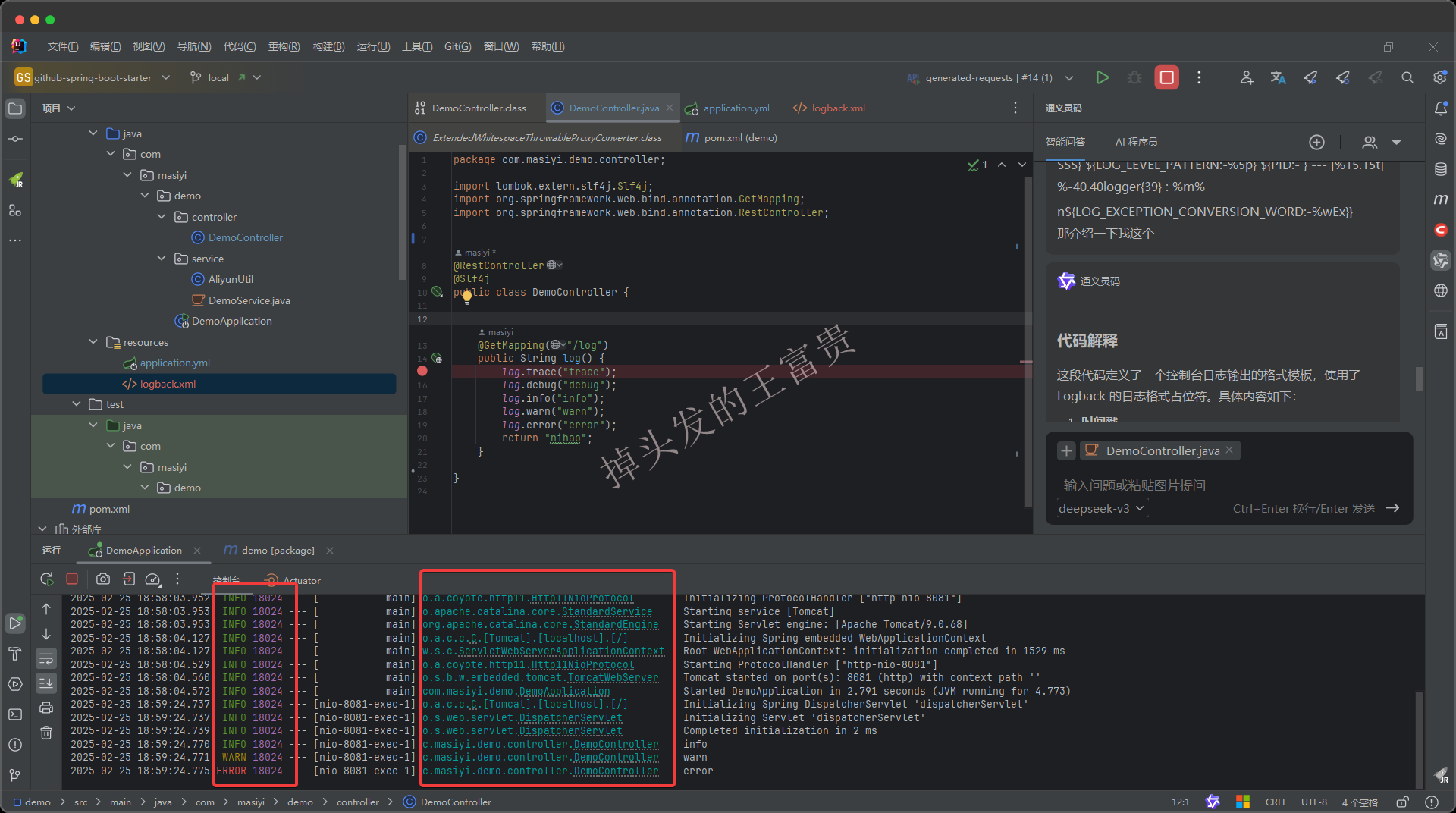
Task: Switch to AI 程序员 tab
Action: [x=1136, y=142]
